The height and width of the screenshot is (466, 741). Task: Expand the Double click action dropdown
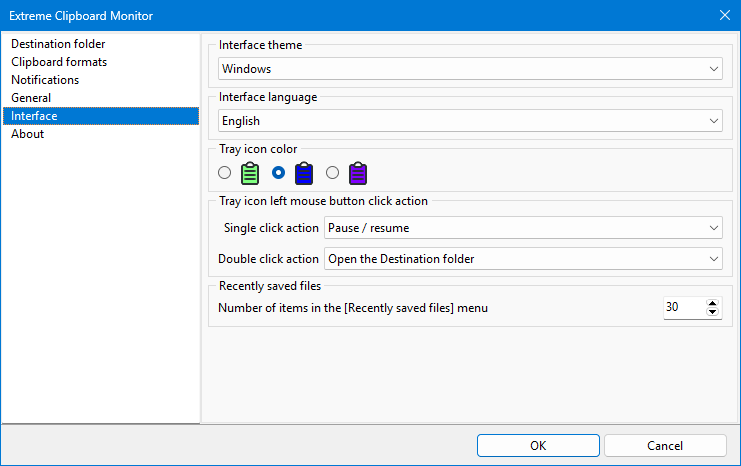(x=523, y=259)
